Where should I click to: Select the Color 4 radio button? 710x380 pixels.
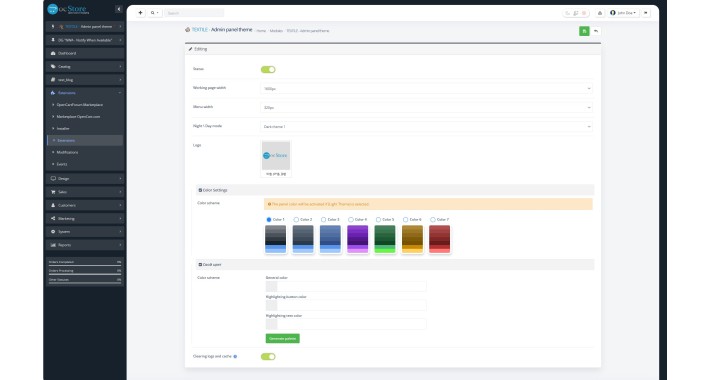pos(350,220)
